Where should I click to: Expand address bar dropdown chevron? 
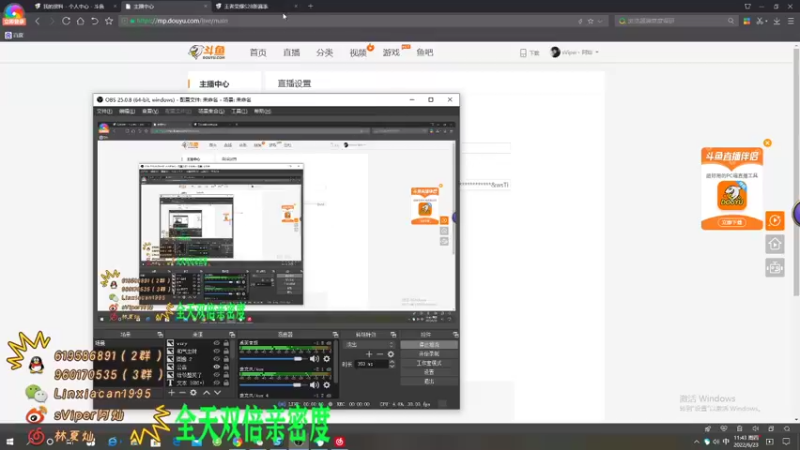[x=600, y=21]
